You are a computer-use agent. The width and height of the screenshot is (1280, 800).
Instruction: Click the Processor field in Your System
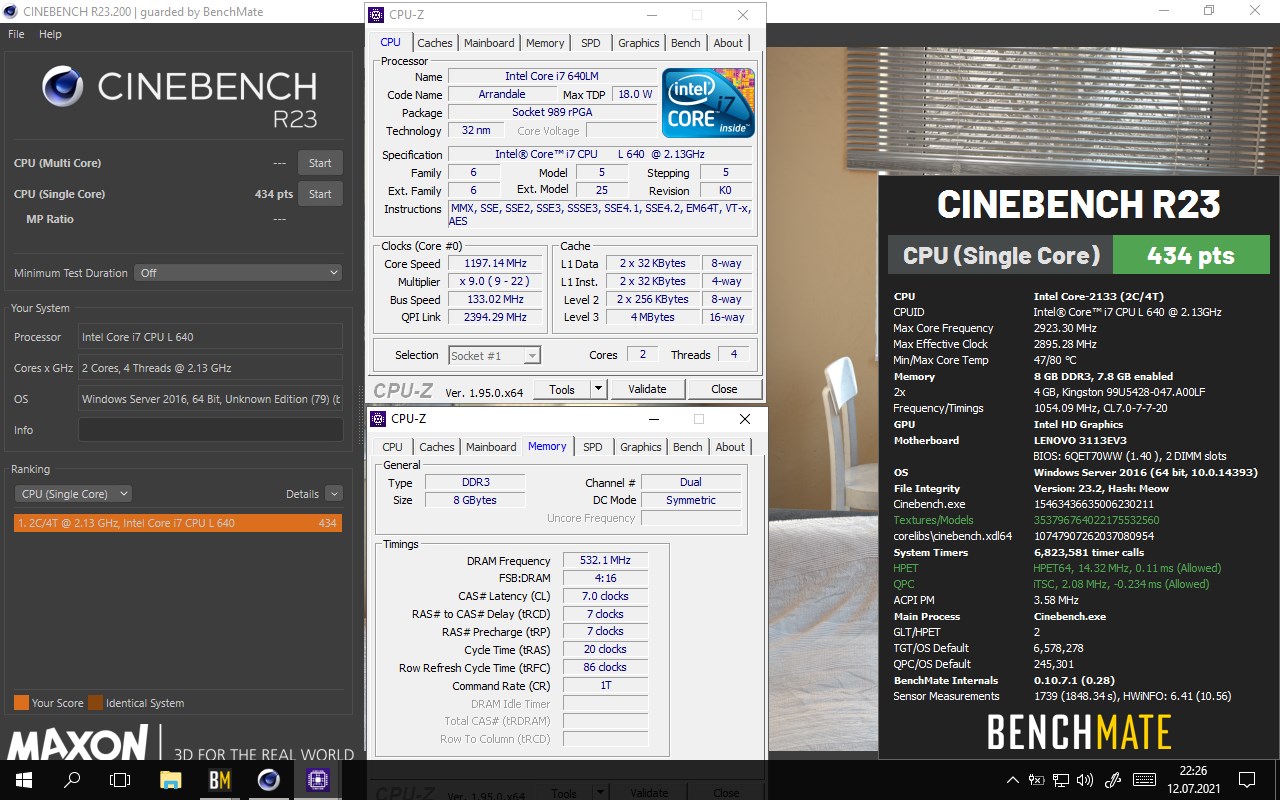pos(210,337)
